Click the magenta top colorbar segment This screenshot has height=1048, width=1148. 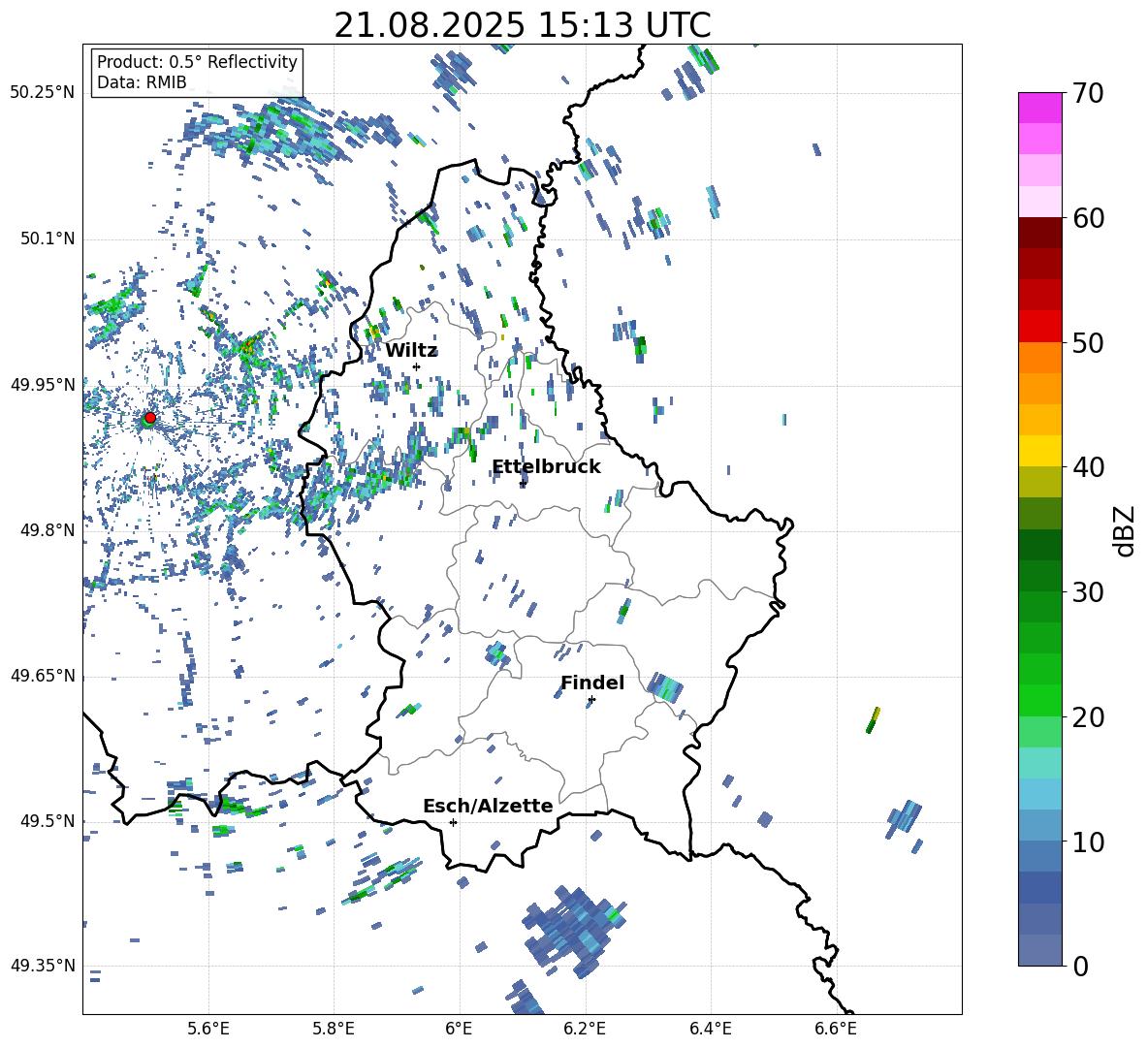(1039, 108)
